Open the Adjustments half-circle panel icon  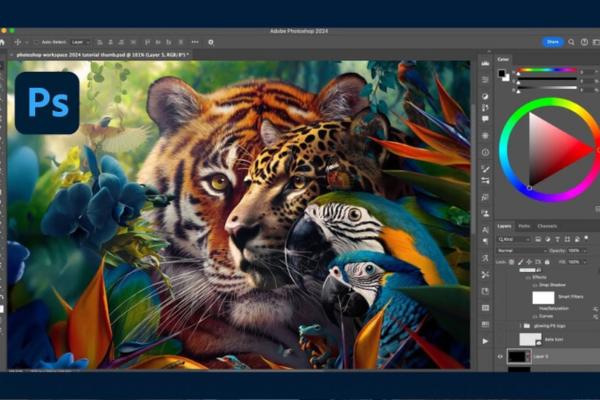coord(485,96)
